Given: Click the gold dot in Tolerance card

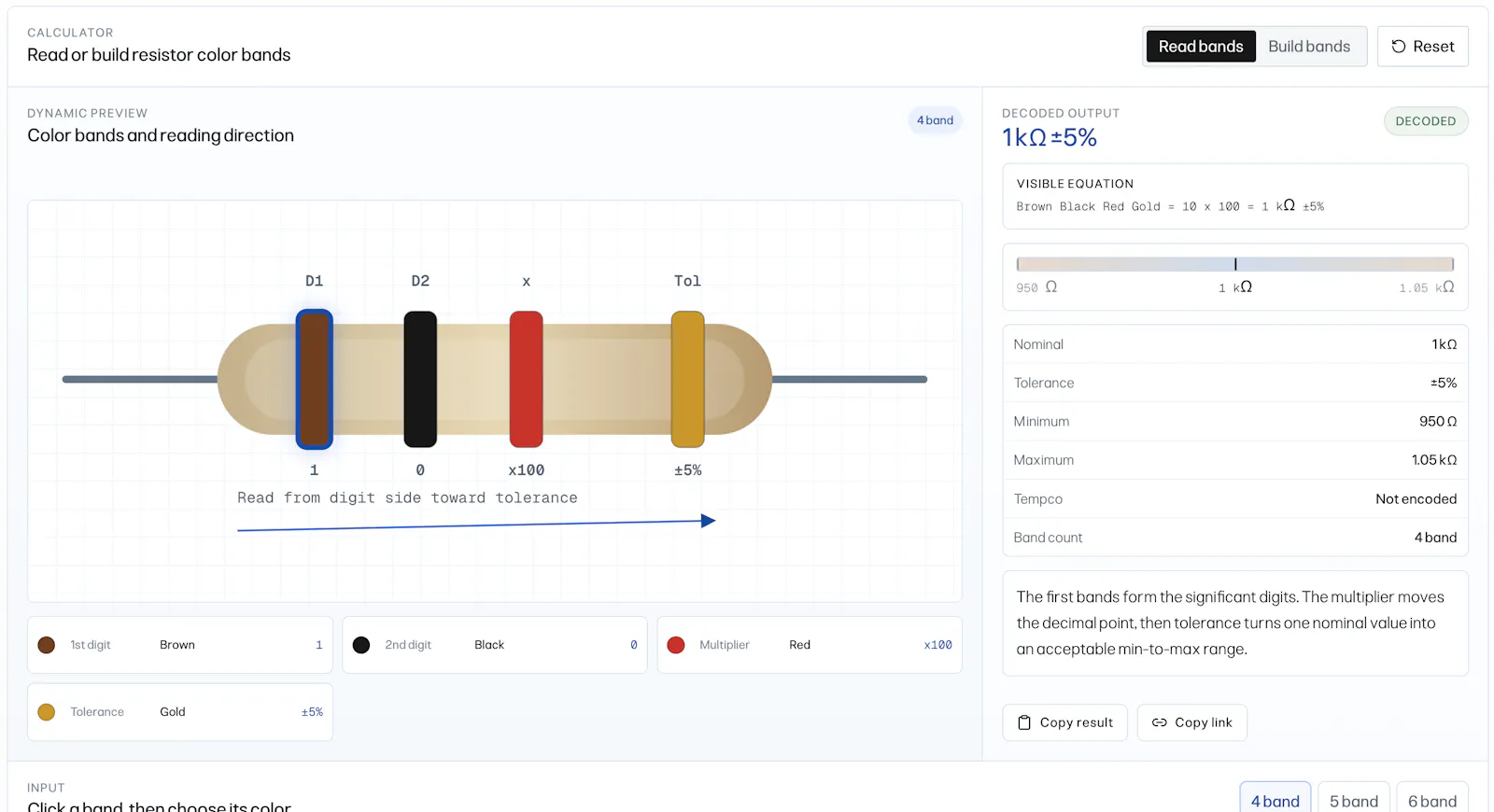Looking at the screenshot, I should [47, 712].
